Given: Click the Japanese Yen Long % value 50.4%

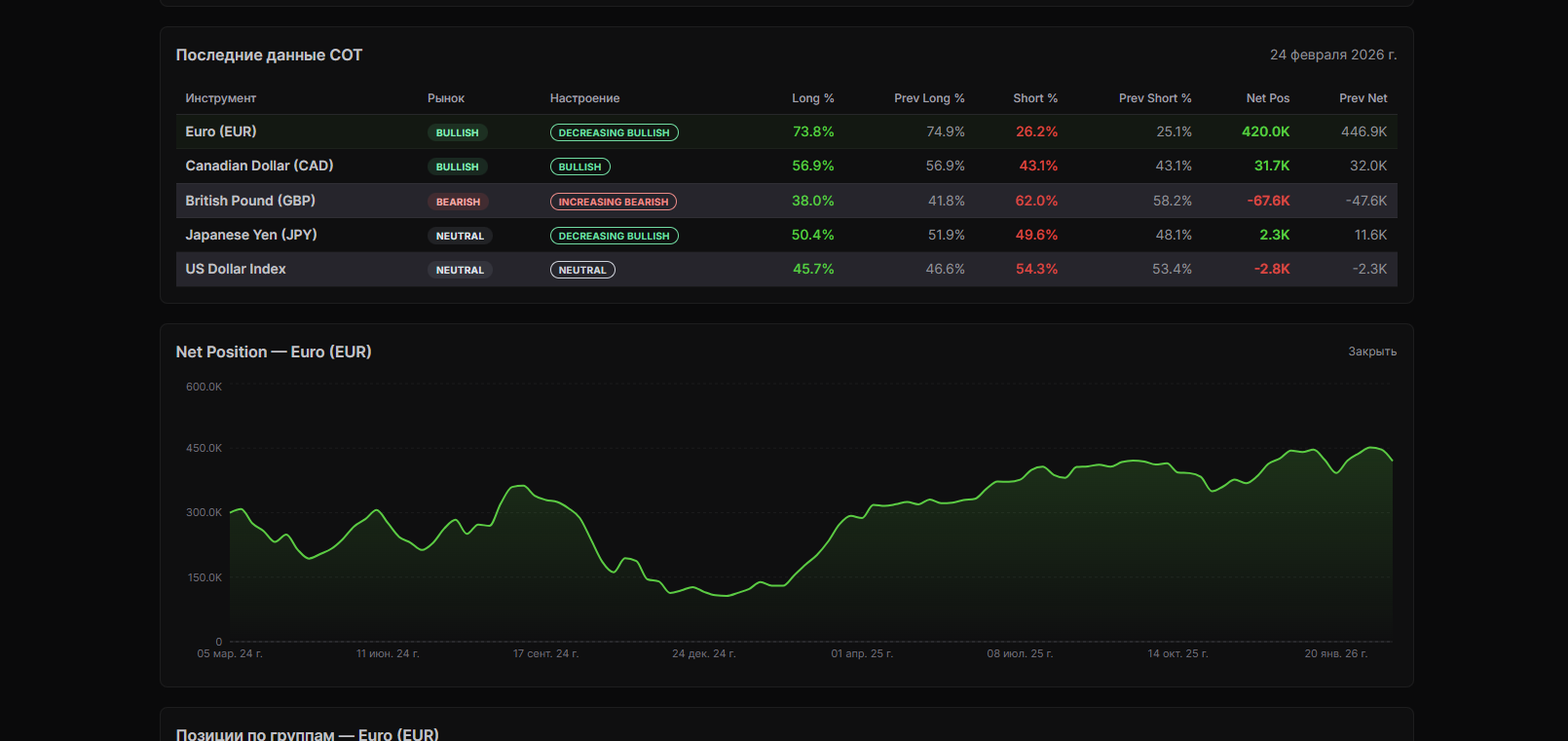Looking at the screenshot, I should pos(813,235).
